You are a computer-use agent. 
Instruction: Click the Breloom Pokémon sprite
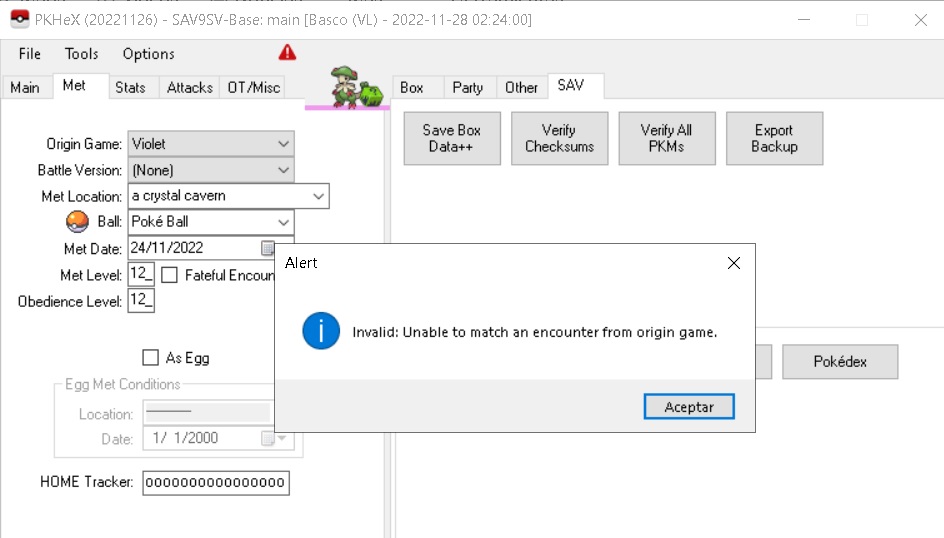[346, 87]
